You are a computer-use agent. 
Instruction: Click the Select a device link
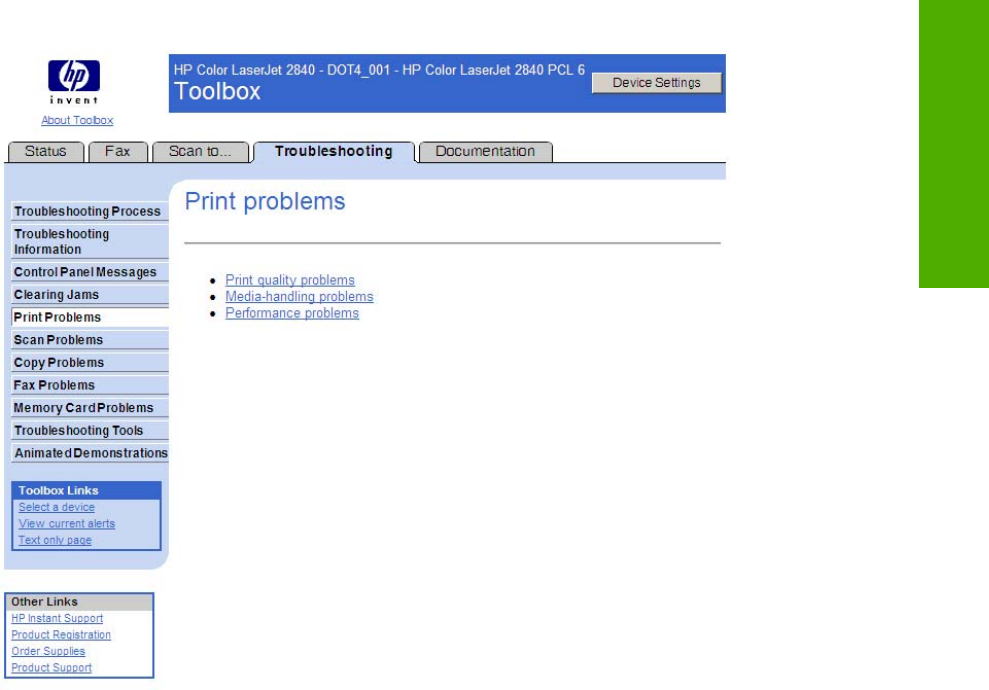[57, 507]
